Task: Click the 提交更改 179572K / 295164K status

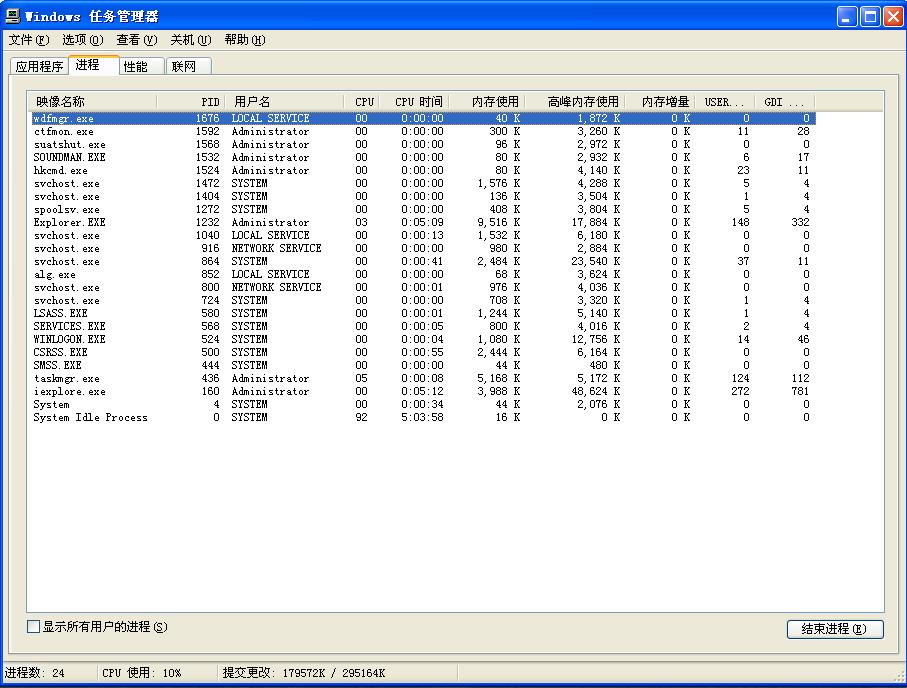Action: pyautogui.click(x=304, y=673)
